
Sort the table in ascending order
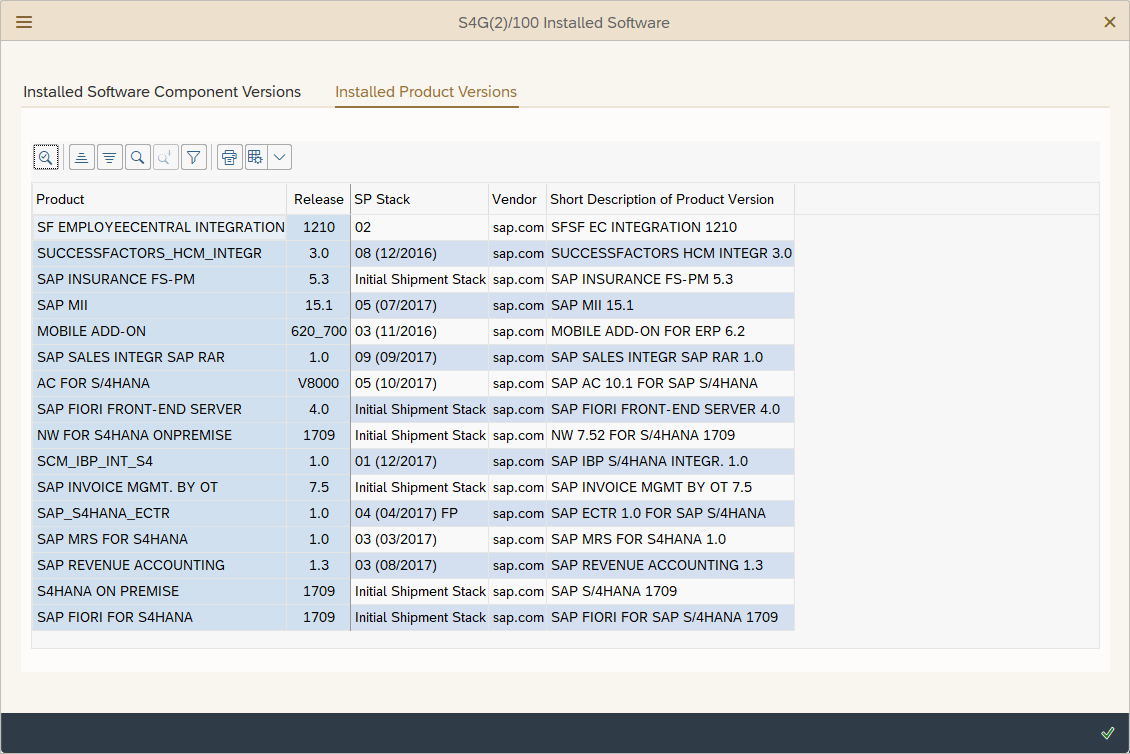tap(81, 157)
